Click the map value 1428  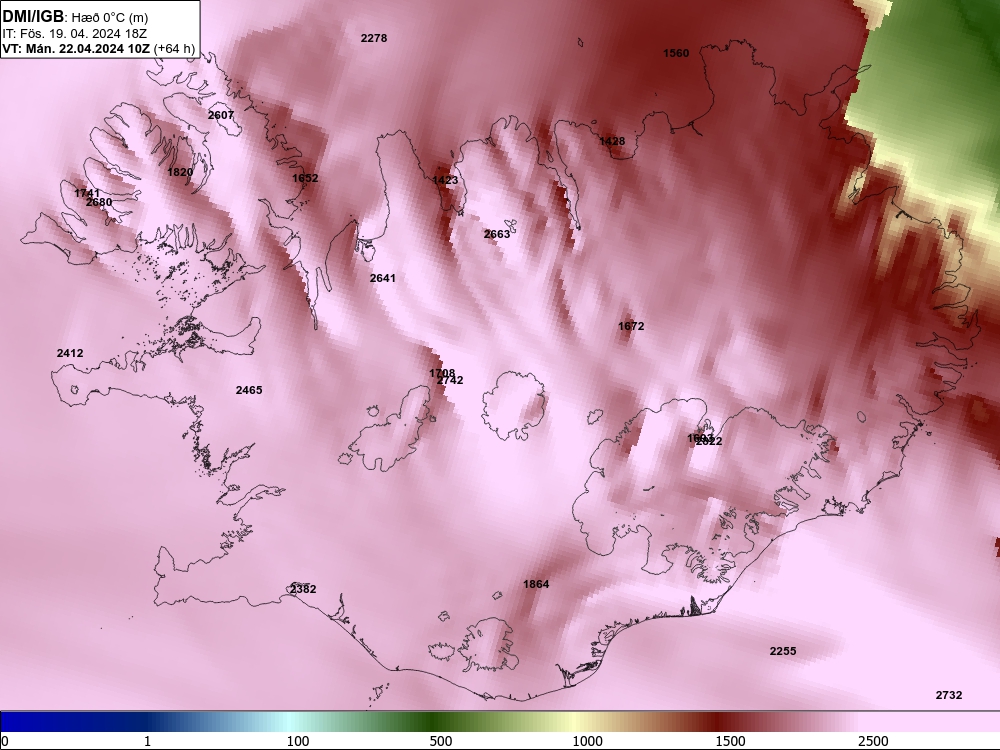[x=612, y=141]
